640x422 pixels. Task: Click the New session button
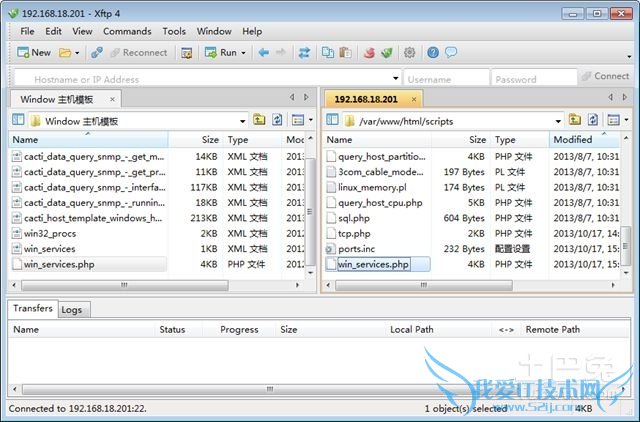click(x=34, y=53)
